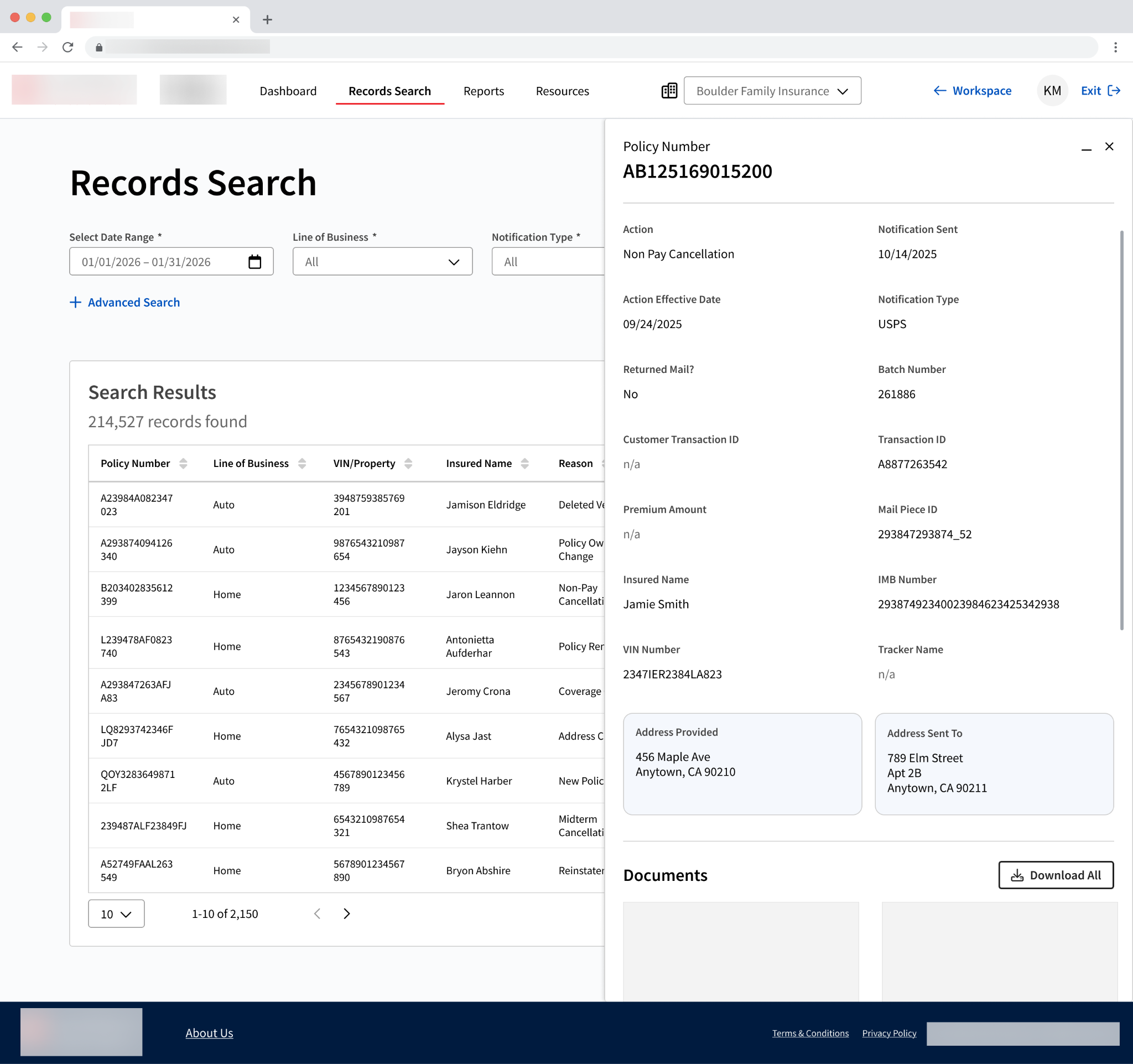Click policy number AB125169015200 heading

click(x=697, y=171)
